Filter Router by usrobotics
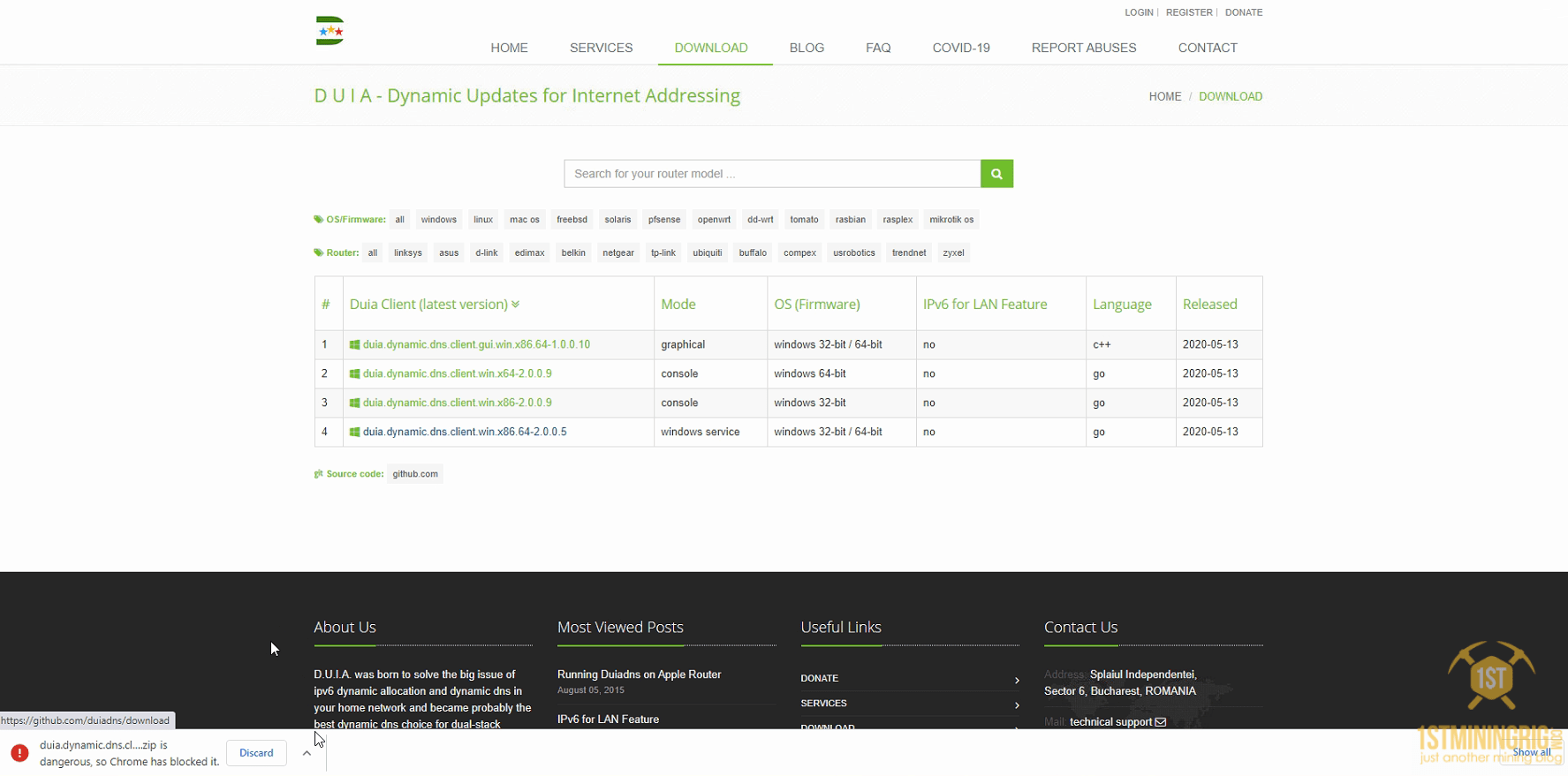This screenshot has height=776, width=1568. click(854, 253)
